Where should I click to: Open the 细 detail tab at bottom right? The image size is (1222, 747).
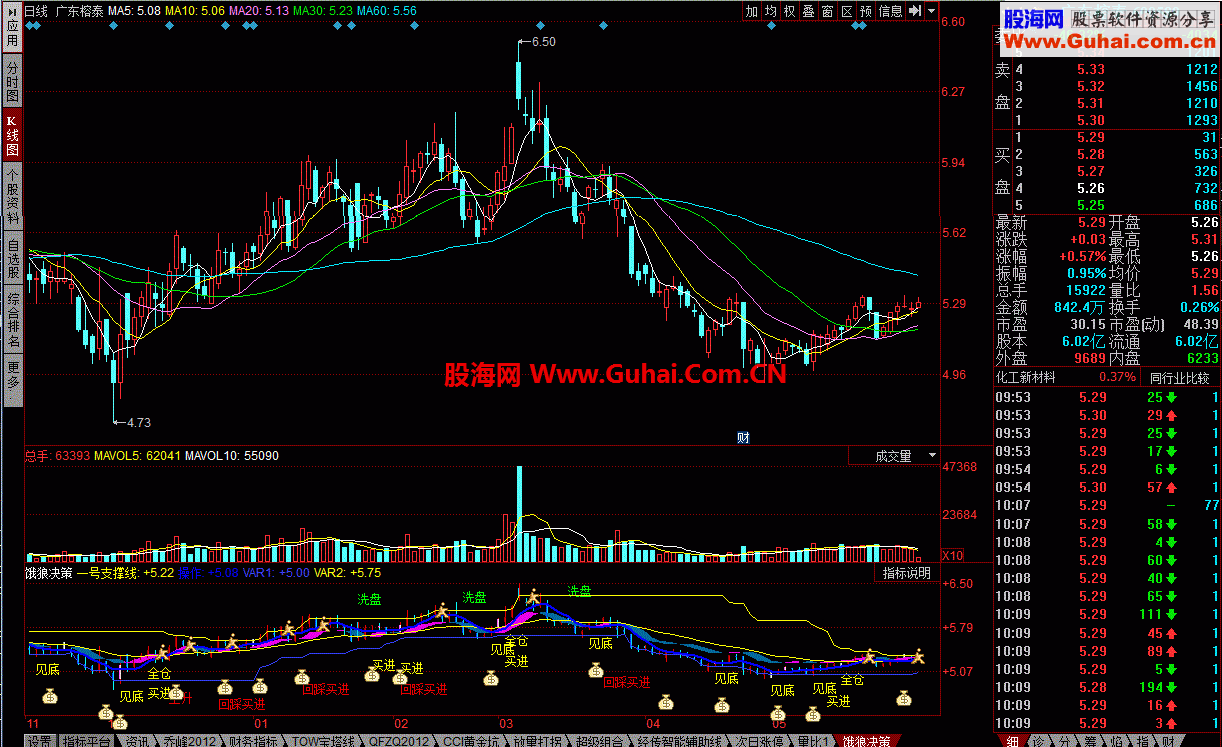pyautogui.click(x=1012, y=740)
